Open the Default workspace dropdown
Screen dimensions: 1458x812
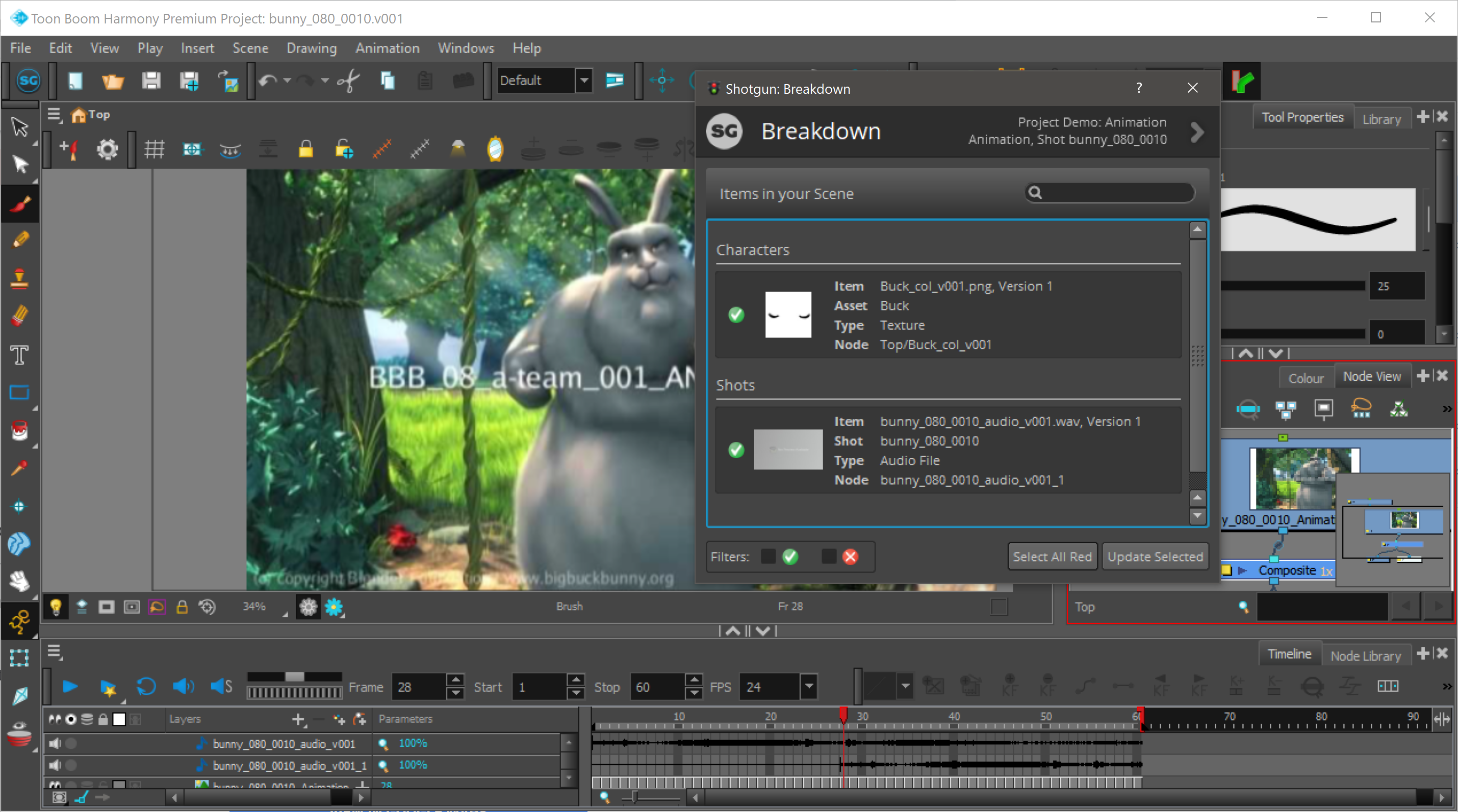(584, 81)
